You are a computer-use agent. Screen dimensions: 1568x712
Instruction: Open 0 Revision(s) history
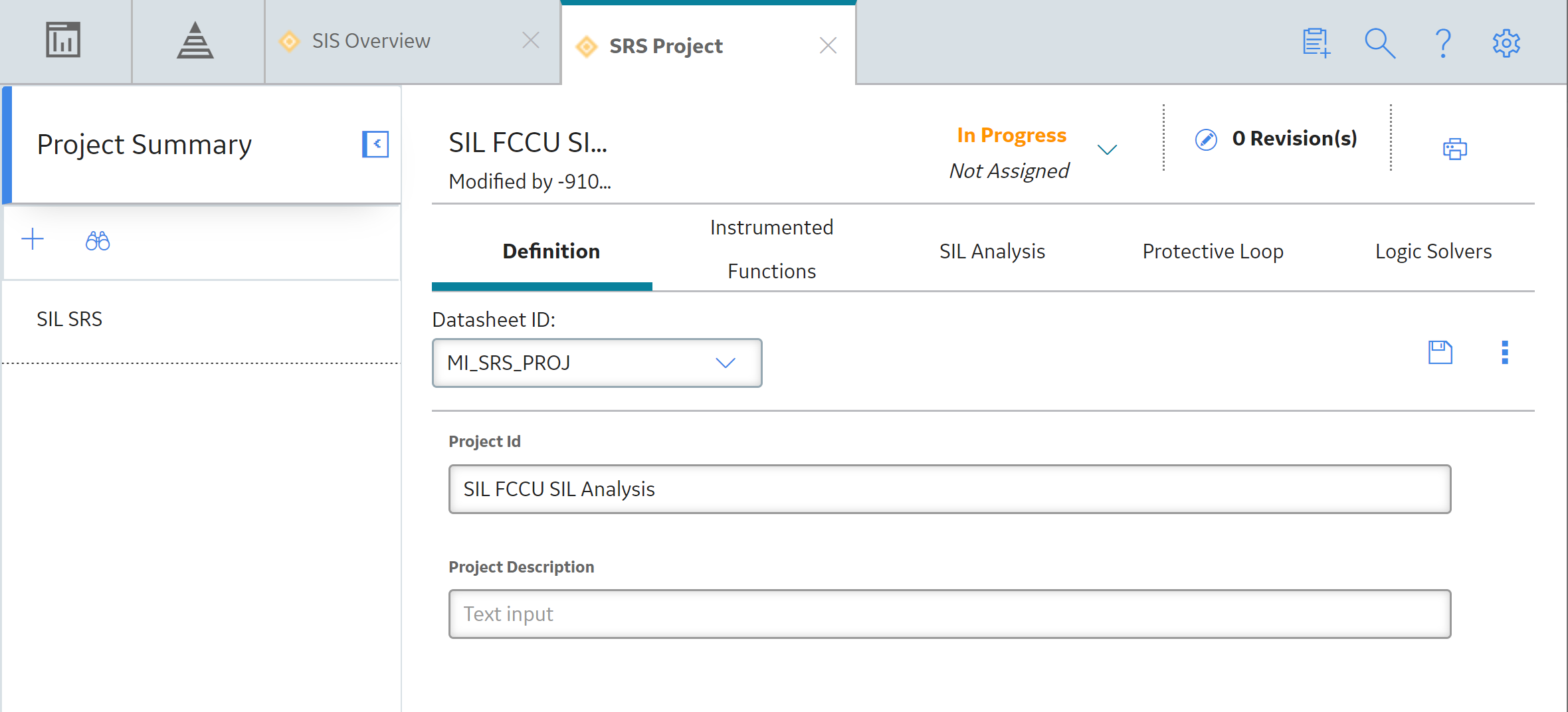1294,138
